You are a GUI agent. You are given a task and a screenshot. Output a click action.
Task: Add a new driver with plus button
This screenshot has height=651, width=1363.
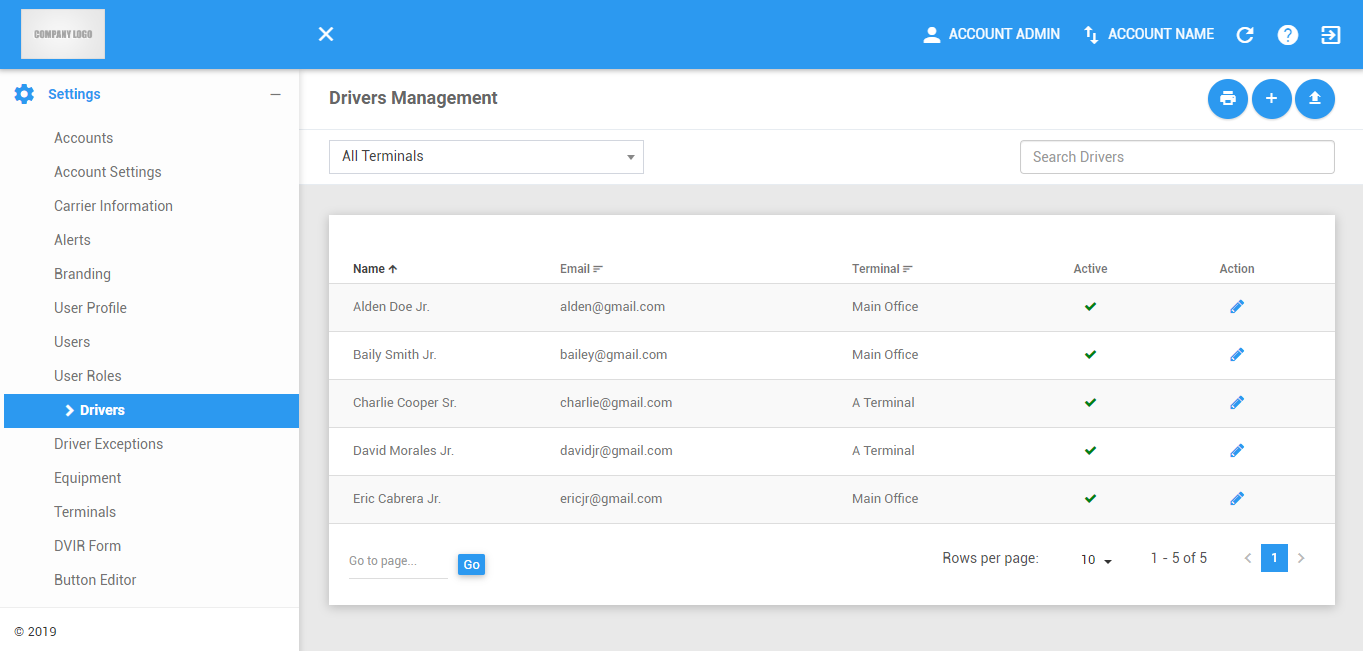point(1272,98)
